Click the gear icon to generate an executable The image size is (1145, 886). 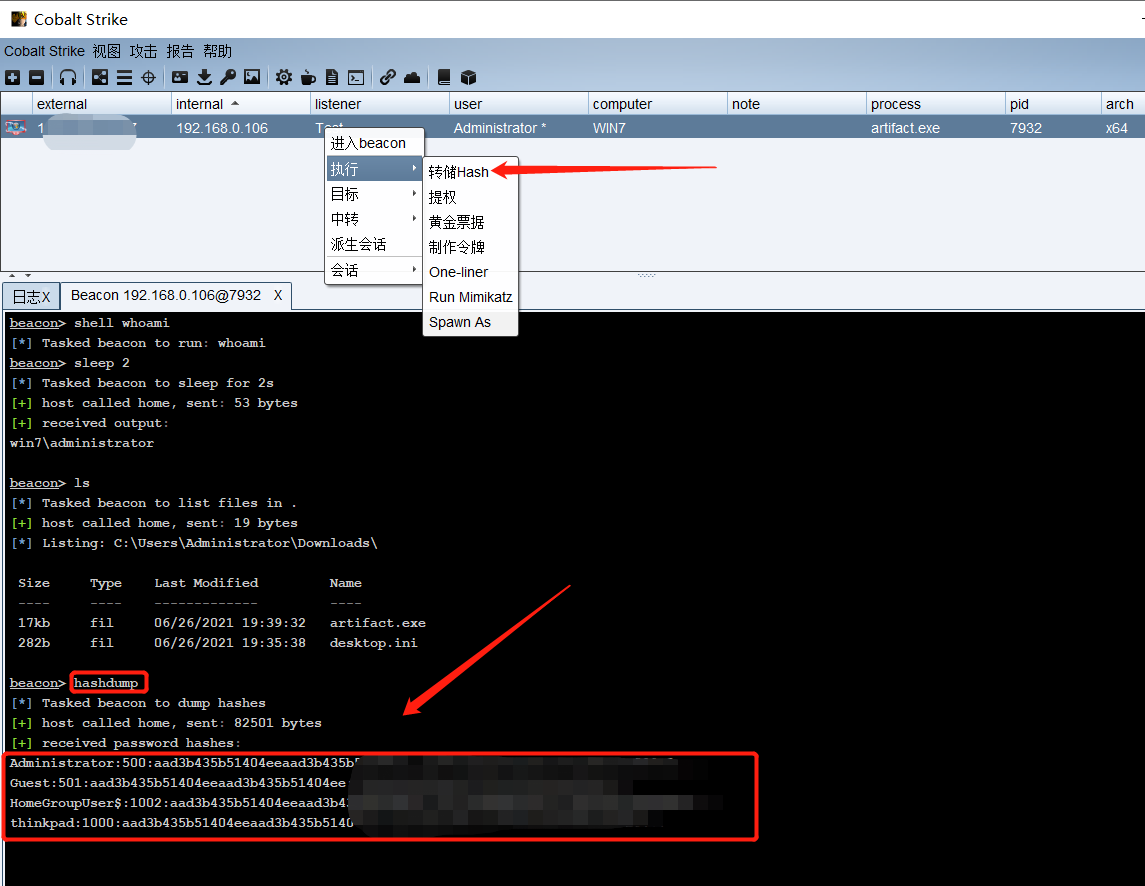(284, 77)
